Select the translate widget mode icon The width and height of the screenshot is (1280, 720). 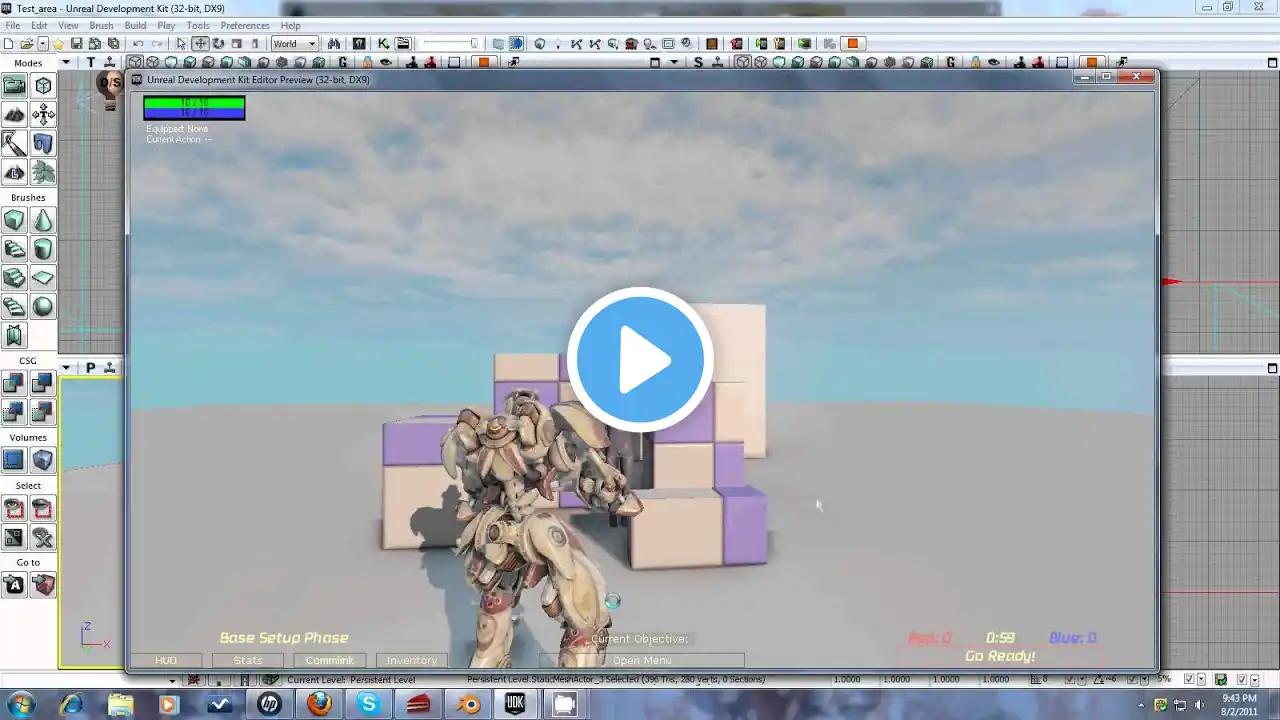tap(200, 44)
